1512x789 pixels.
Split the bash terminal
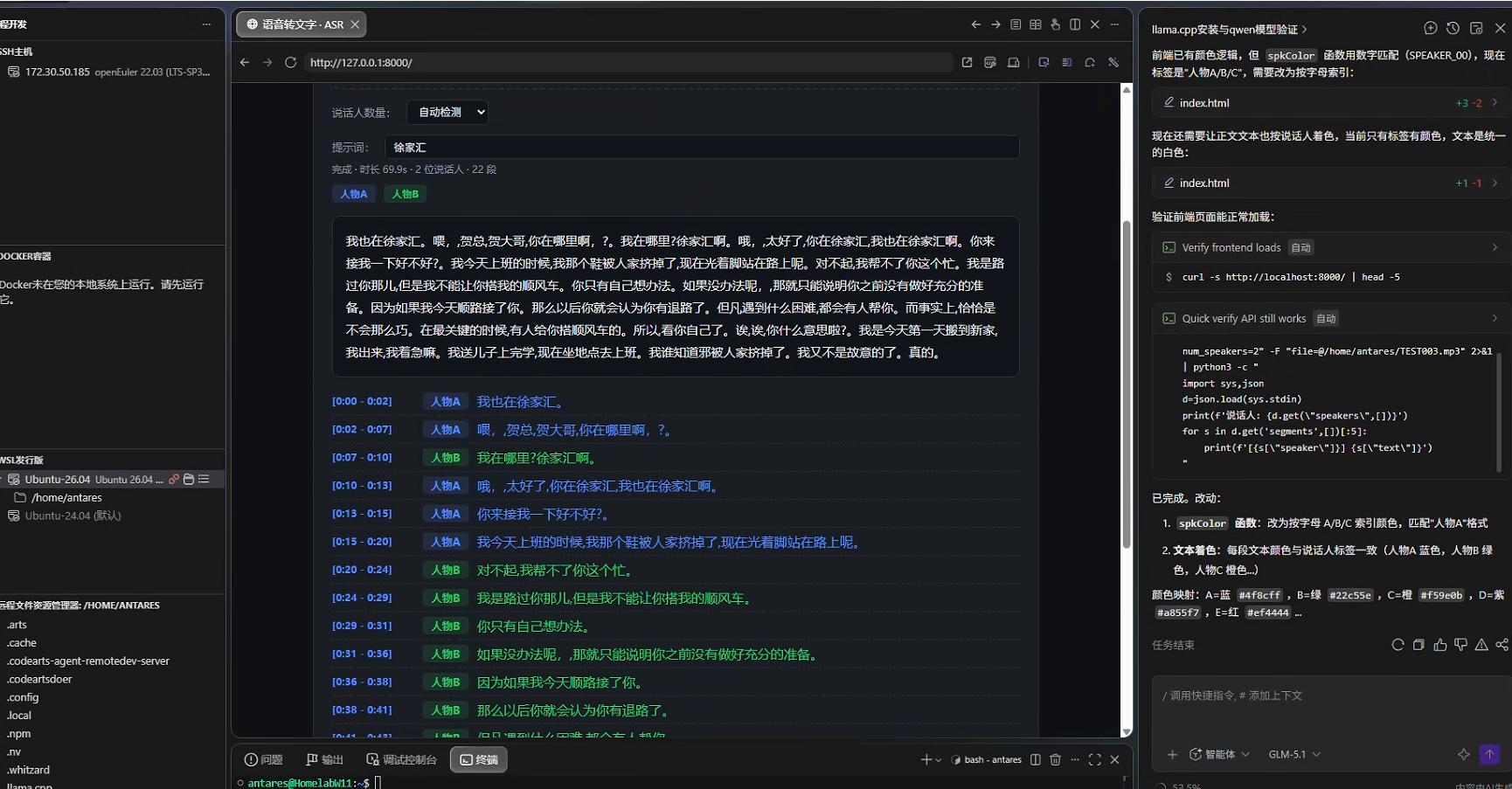tap(1036, 760)
